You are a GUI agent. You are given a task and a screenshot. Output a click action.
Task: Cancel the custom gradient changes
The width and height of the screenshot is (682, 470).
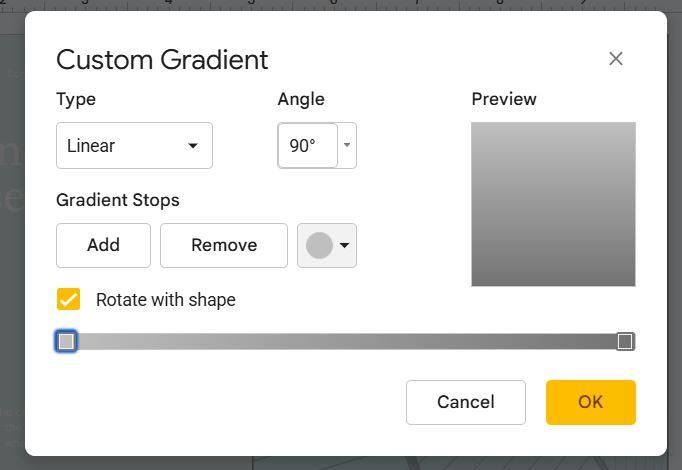click(466, 402)
